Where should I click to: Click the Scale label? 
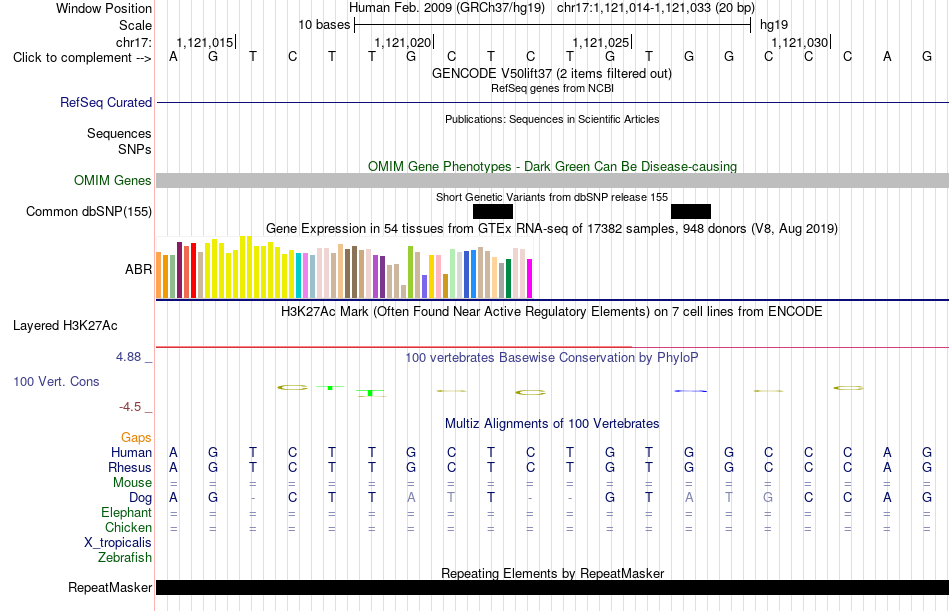click(x=136, y=25)
